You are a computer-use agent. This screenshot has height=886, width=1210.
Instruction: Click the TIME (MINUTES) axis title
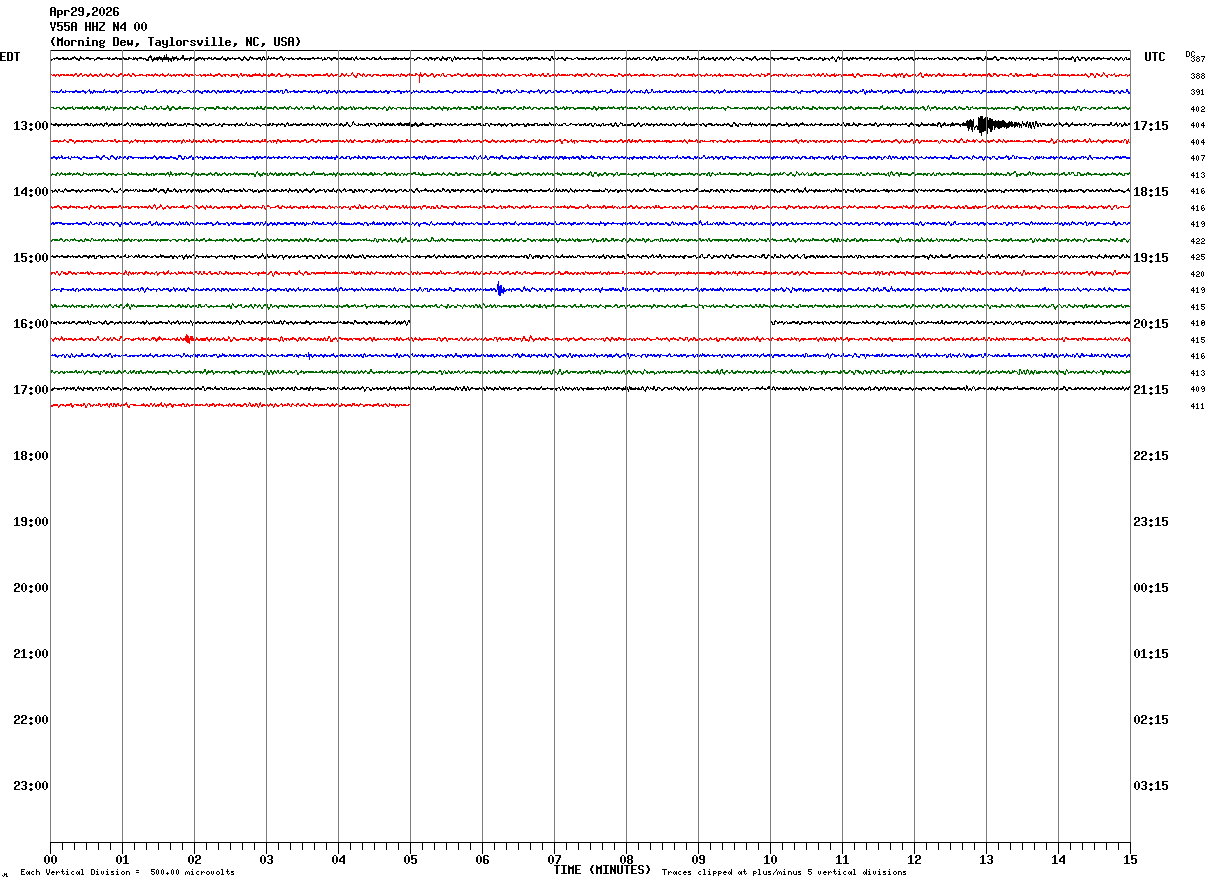(x=602, y=870)
